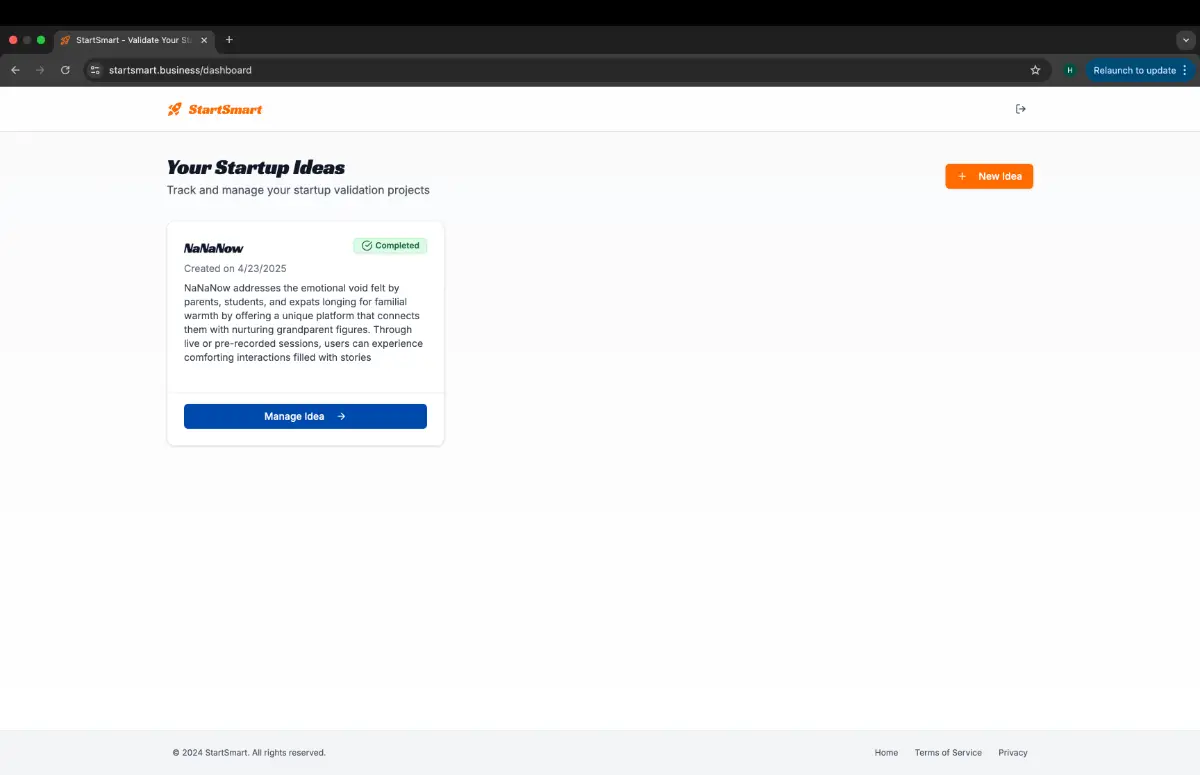Open the site information icon in address bar
This screenshot has width=1200, height=775.
click(x=95, y=70)
